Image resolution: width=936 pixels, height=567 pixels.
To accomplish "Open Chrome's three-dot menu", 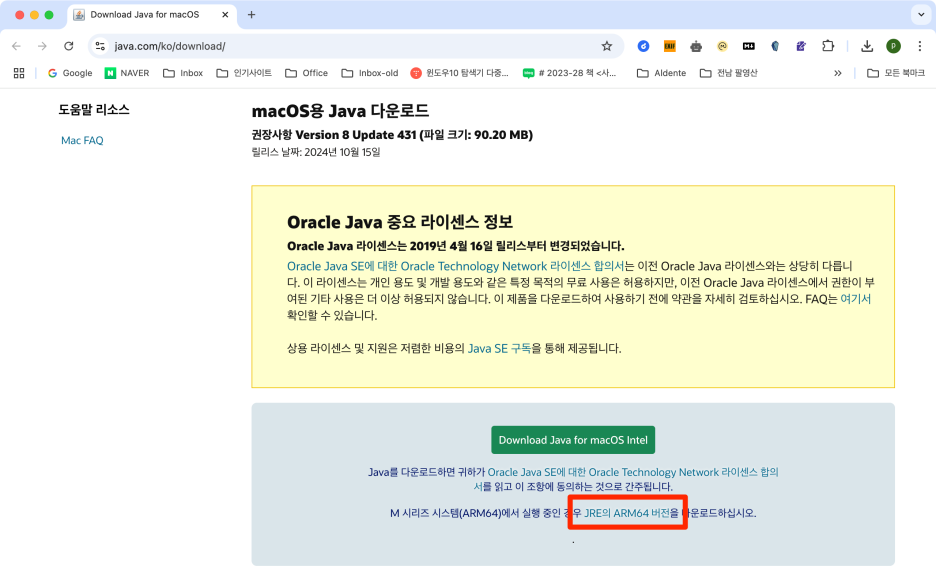I will (x=919, y=46).
